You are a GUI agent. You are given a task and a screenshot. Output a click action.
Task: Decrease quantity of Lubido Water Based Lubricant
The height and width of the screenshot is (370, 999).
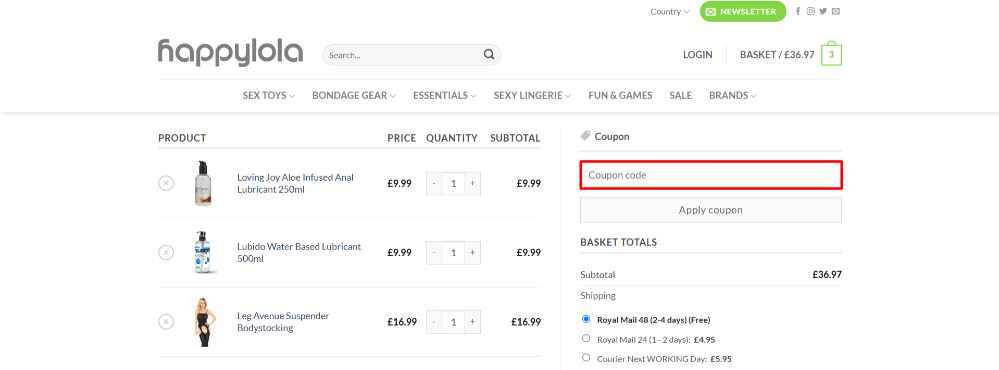(434, 253)
